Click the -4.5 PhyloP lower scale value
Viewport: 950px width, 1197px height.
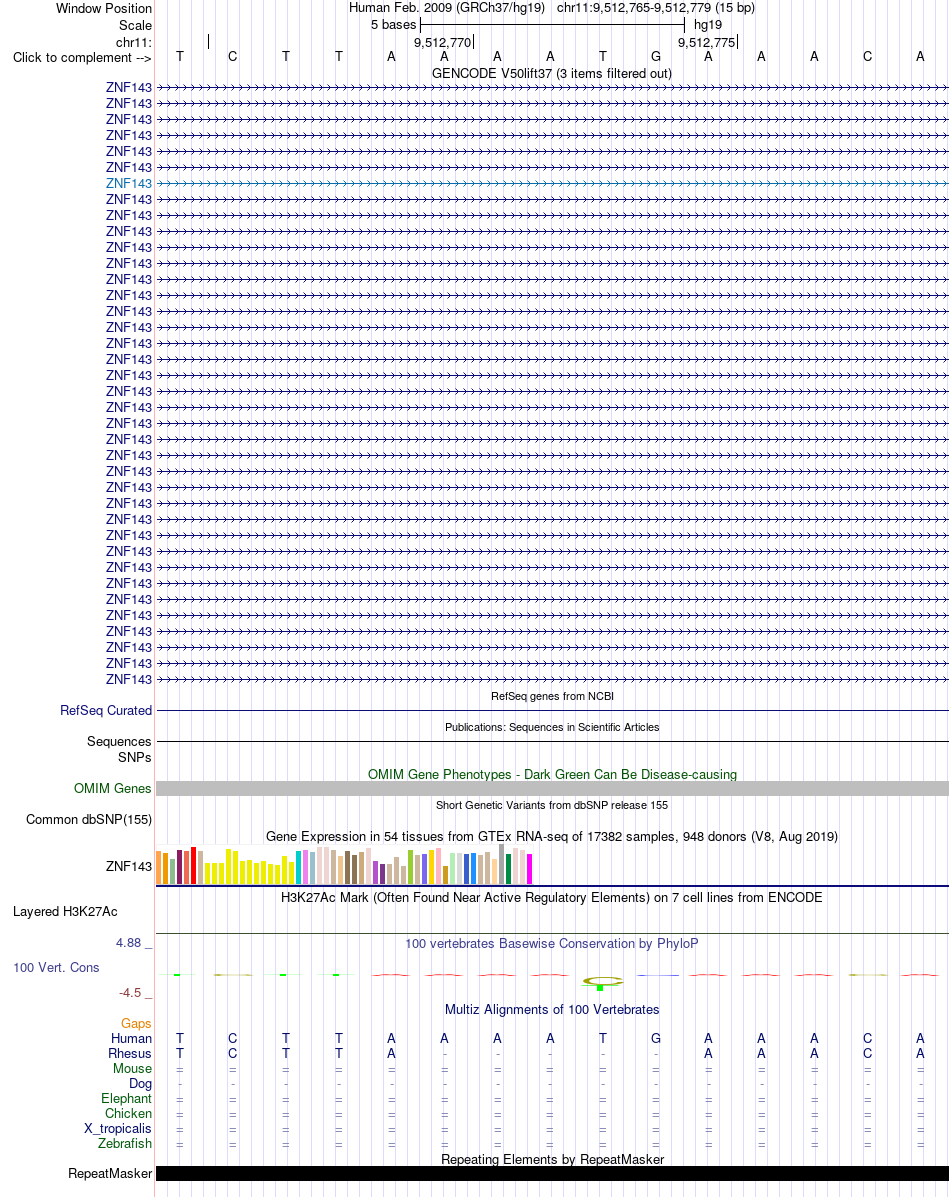tap(131, 993)
